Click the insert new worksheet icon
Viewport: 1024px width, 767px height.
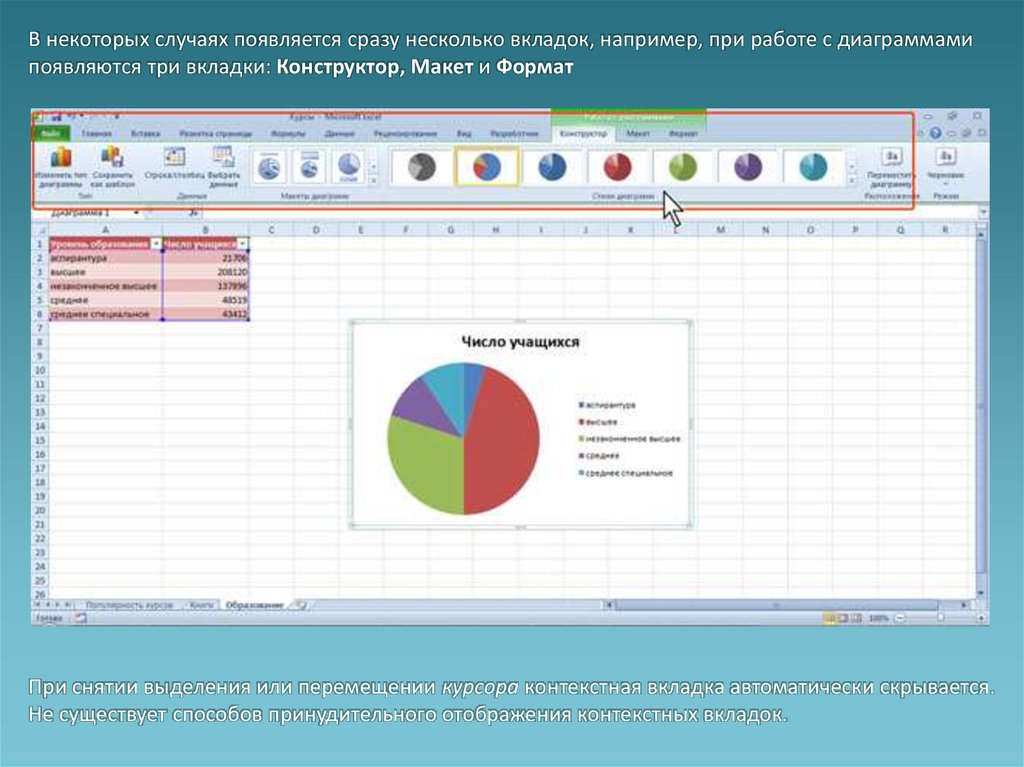[301, 605]
